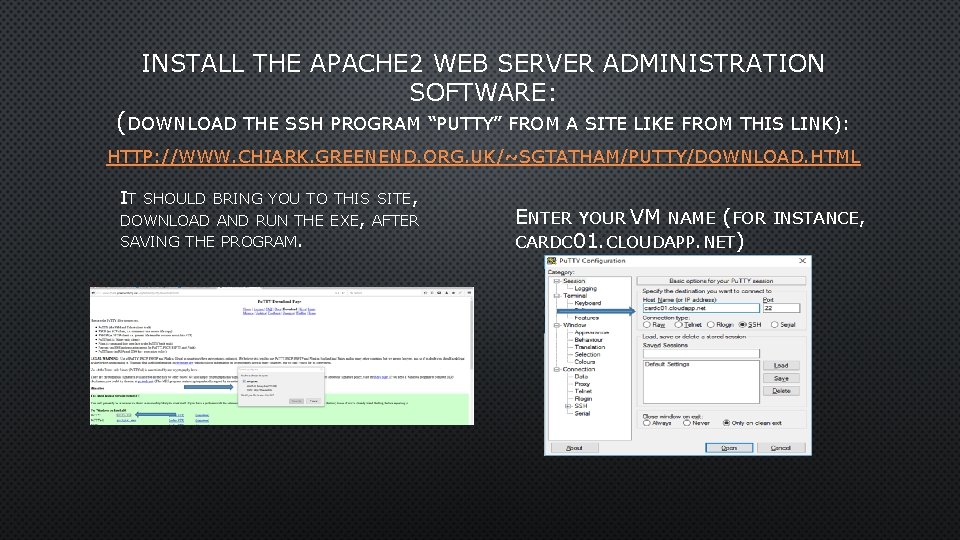
Task: Click the Host Name field containing cardc01.cloudapp.net
Action: (x=701, y=308)
